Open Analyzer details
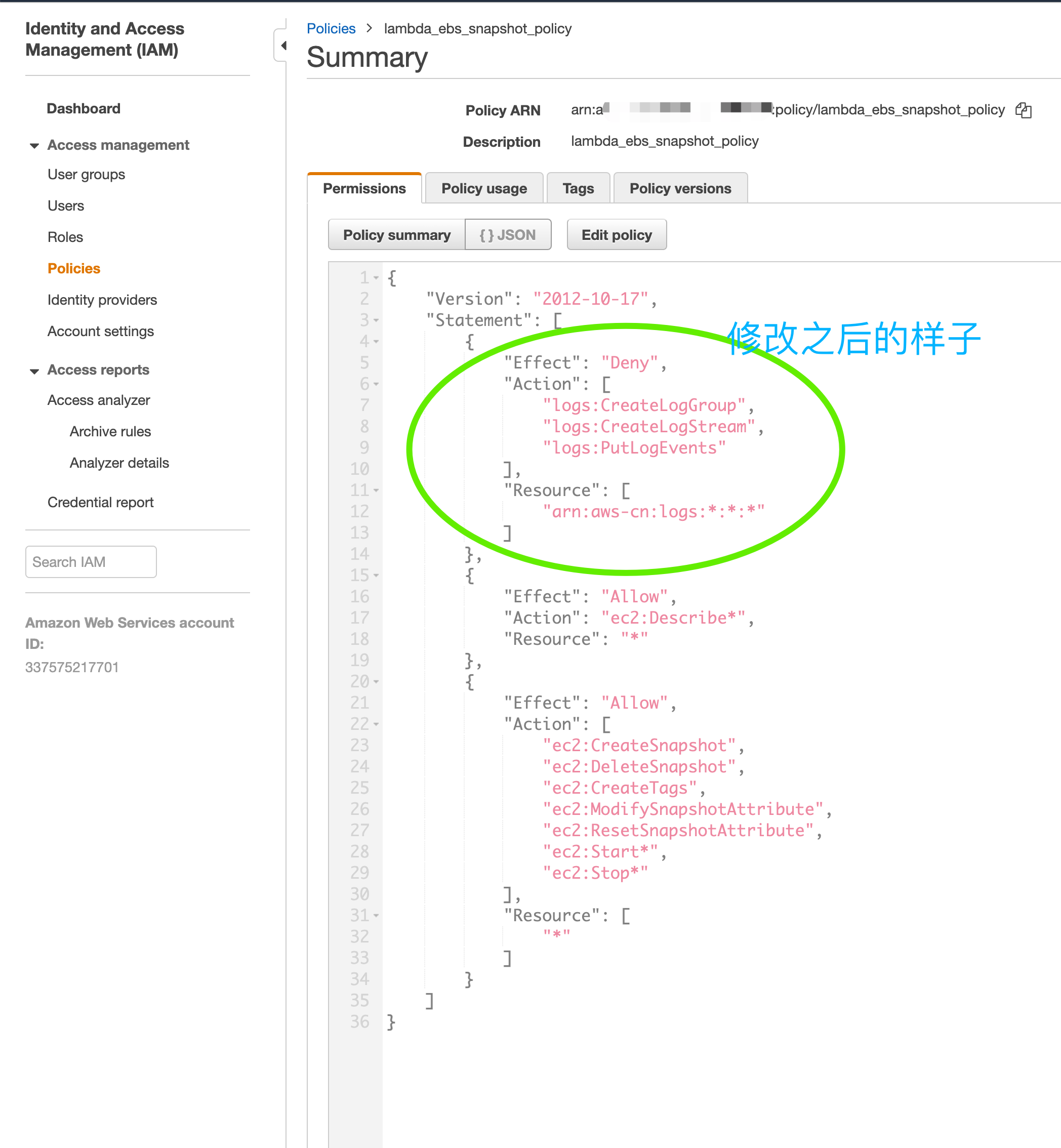Screen dimensions: 1061x1148 coord(119,463)
